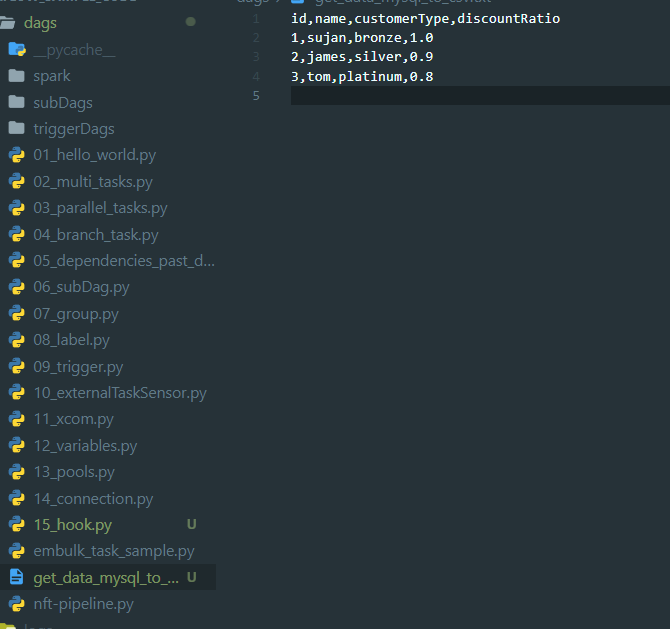Click Python icon of embulk_task_sample.py
Image resolution: width=670 pixels, height=629 pixels.
(x=17, y=551)
